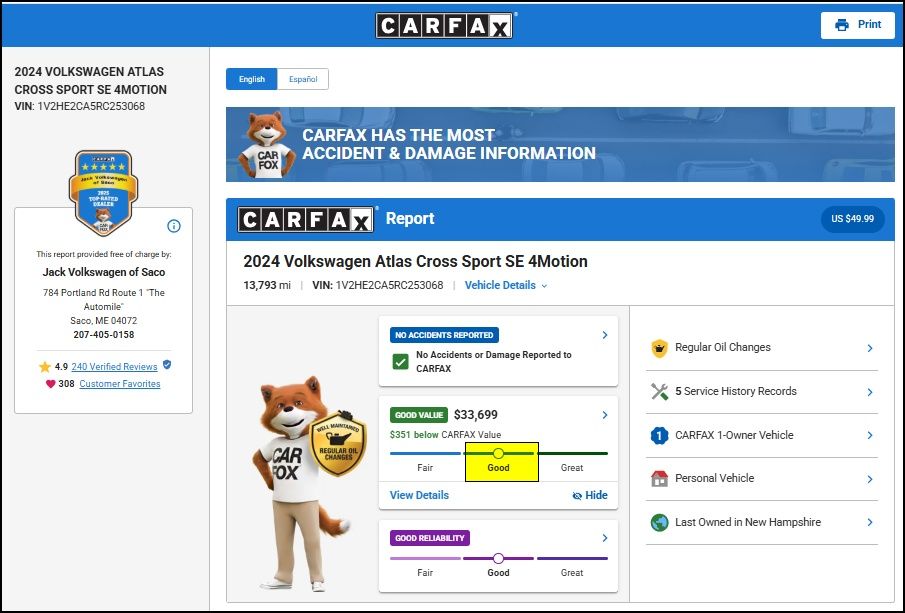Click the US $49.99 price pill

coord(852,219)
